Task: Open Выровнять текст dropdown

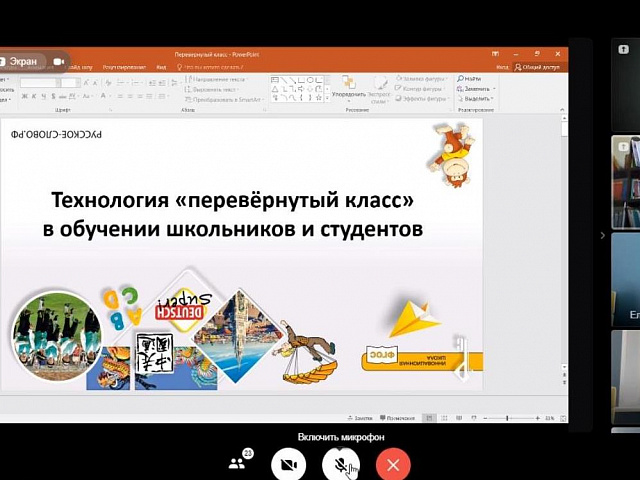Action: [212, 89]
